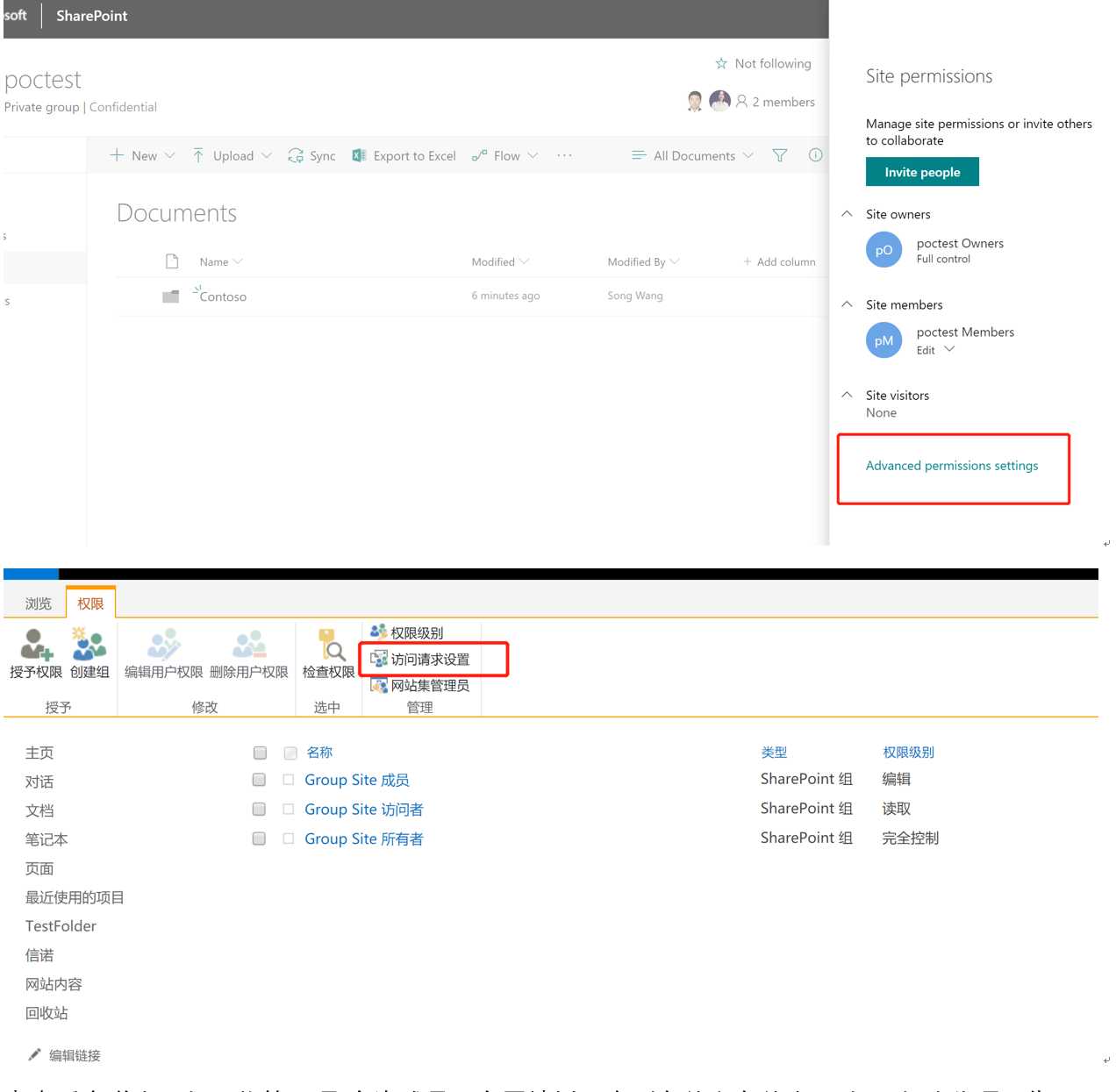Expand the New dropdown chevron

[x=170, y=155]
